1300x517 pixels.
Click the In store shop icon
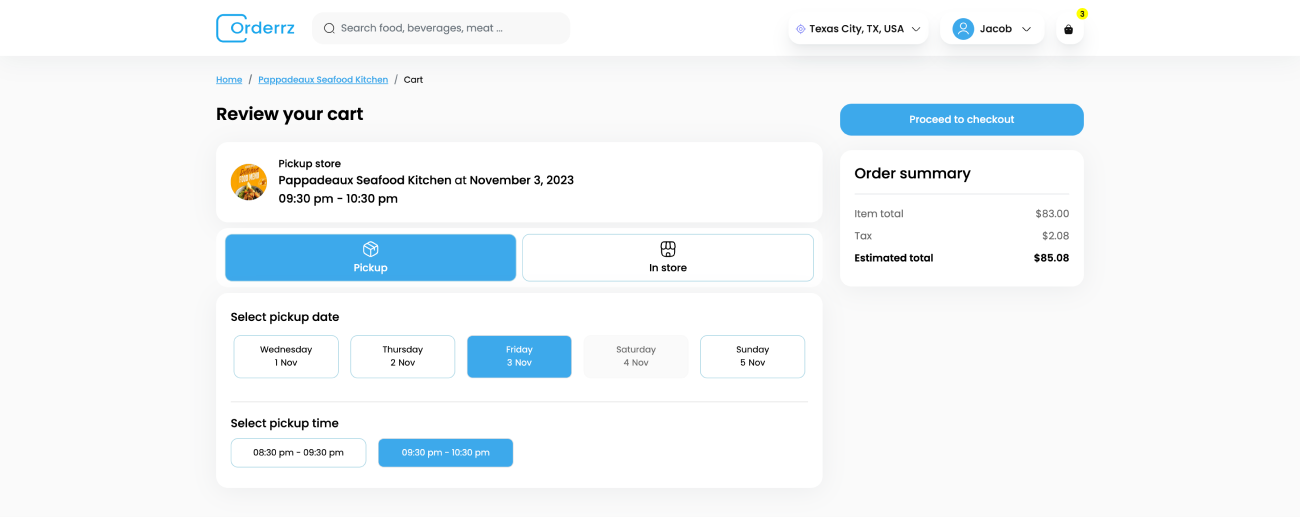pos(668,249)
